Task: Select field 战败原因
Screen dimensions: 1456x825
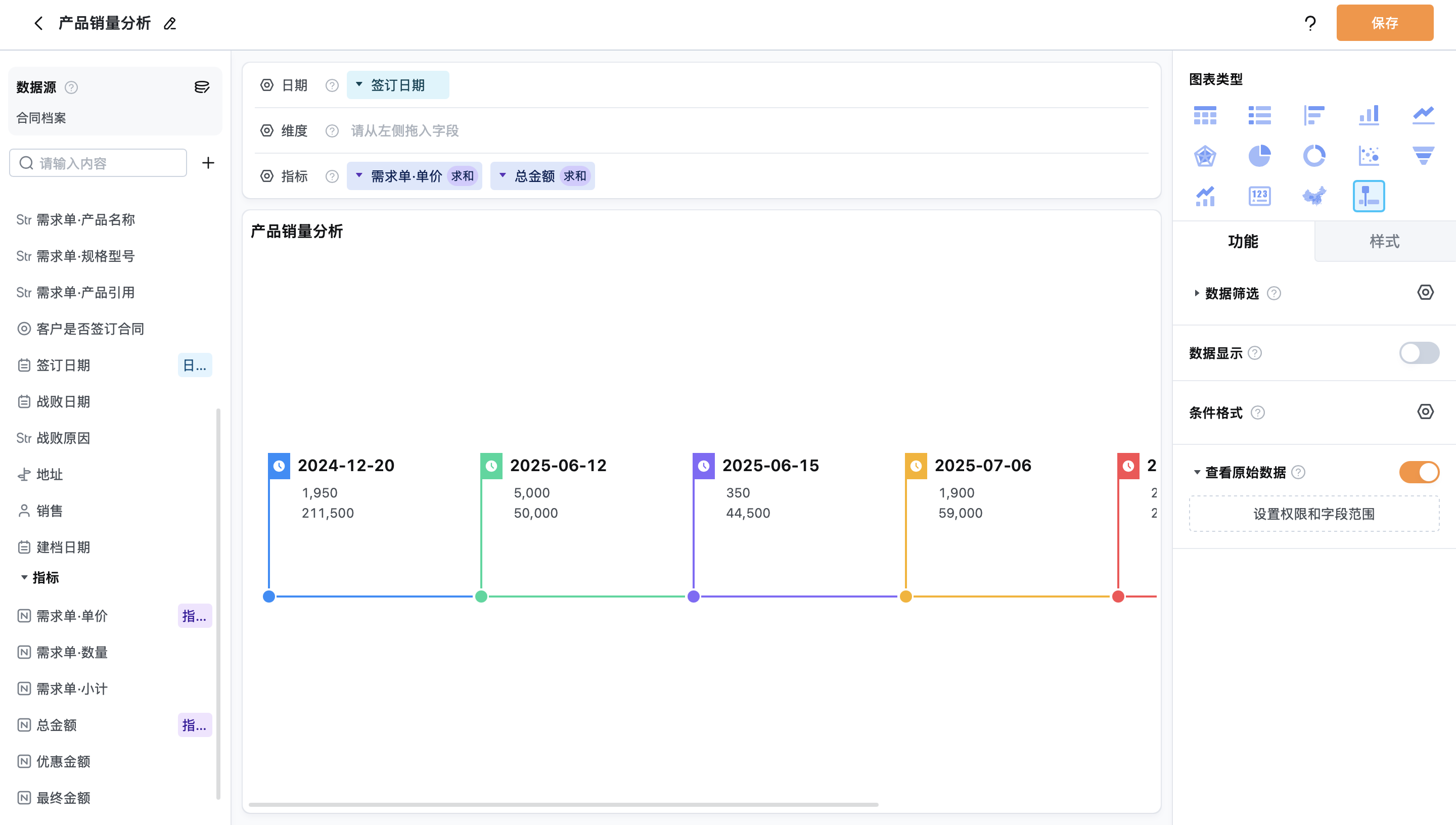Action: pos(63,438)
